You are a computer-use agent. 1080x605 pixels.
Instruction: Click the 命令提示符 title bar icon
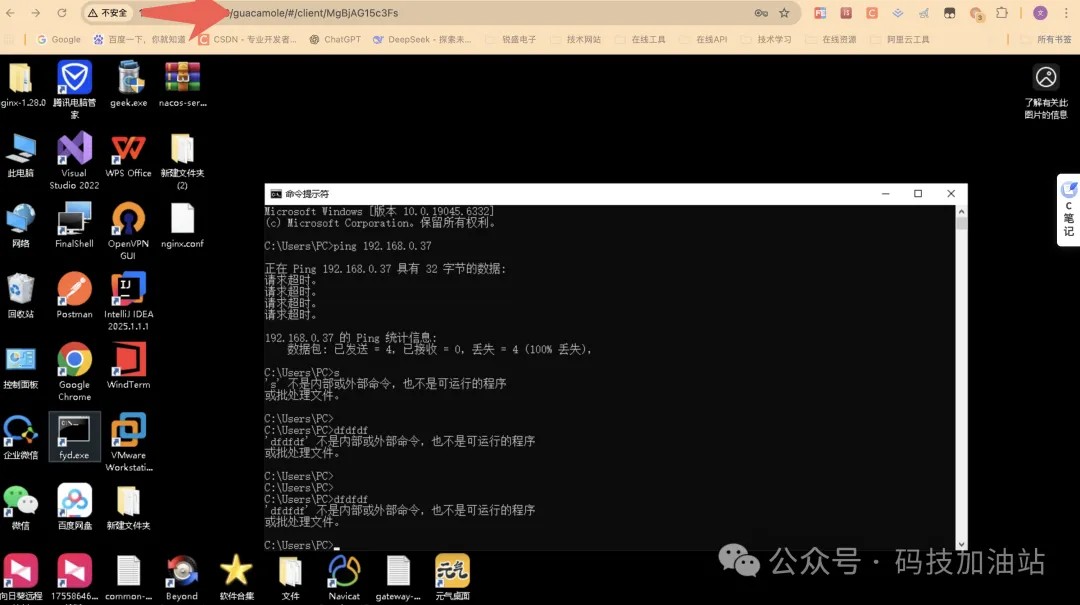[x=276, y=194]
